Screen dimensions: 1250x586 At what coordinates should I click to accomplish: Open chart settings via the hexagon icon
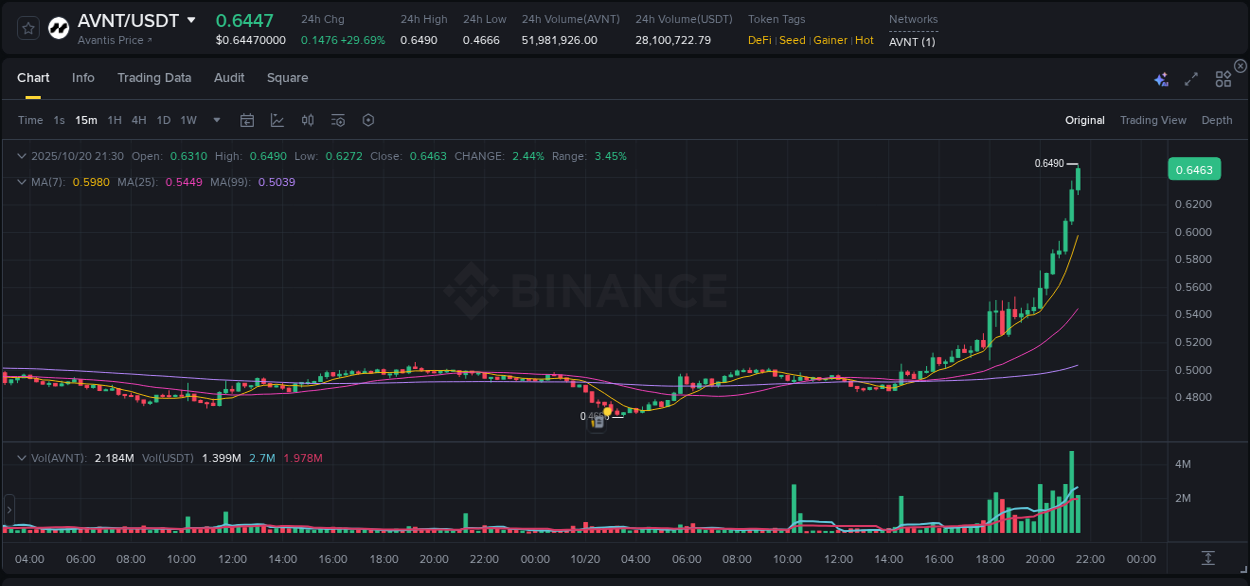tap(368, 119)
